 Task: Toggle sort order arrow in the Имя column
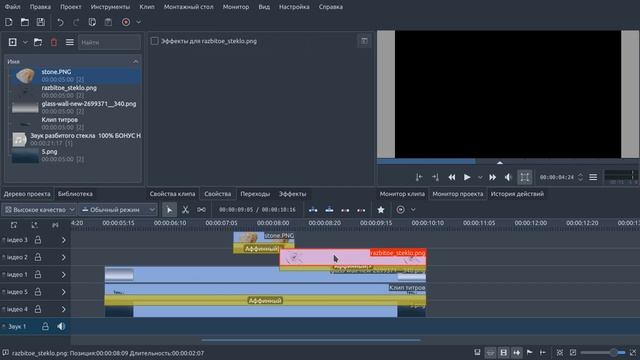point(136,62)
